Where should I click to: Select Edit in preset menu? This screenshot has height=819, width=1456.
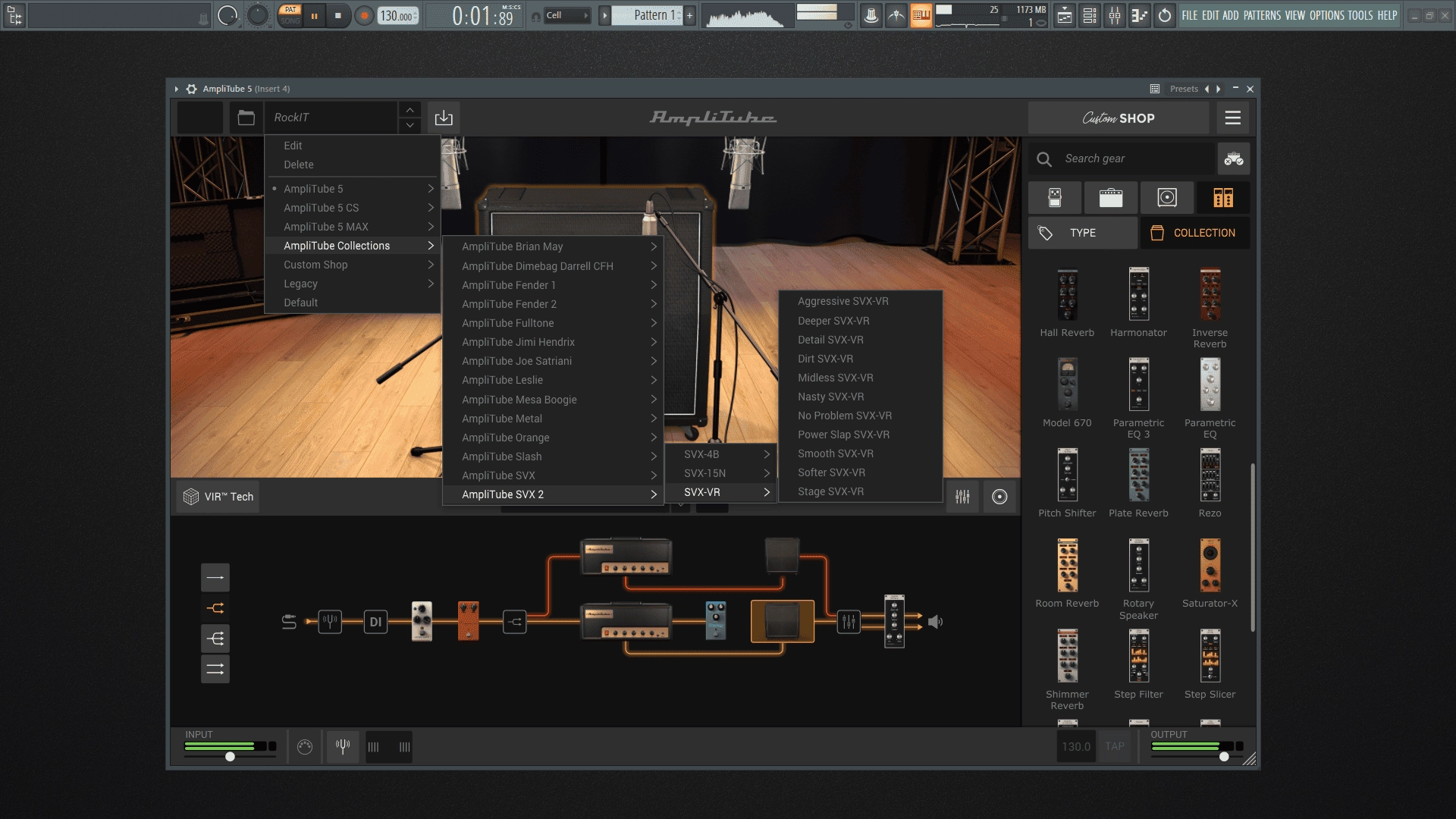(x=353, y=146)
